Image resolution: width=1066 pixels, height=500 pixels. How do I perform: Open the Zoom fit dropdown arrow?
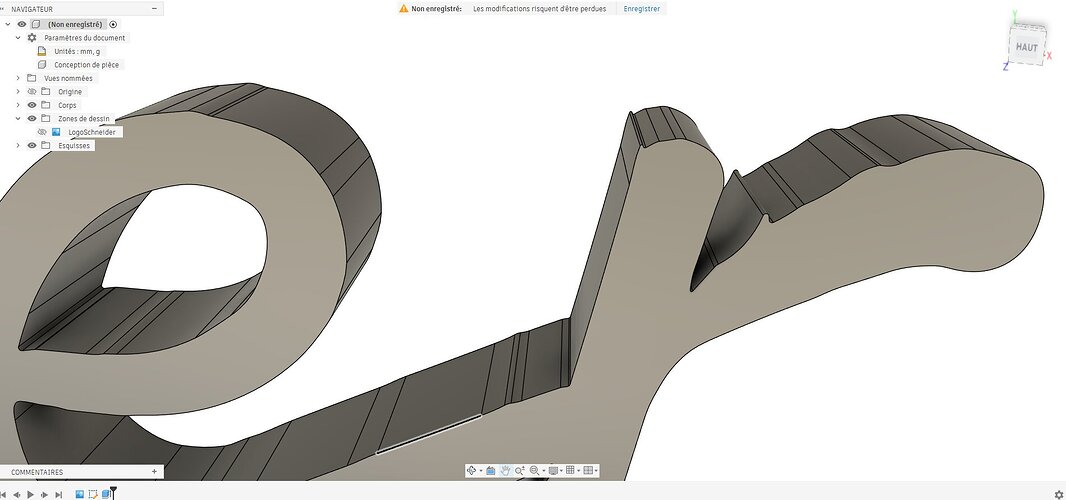click(544, 471)
